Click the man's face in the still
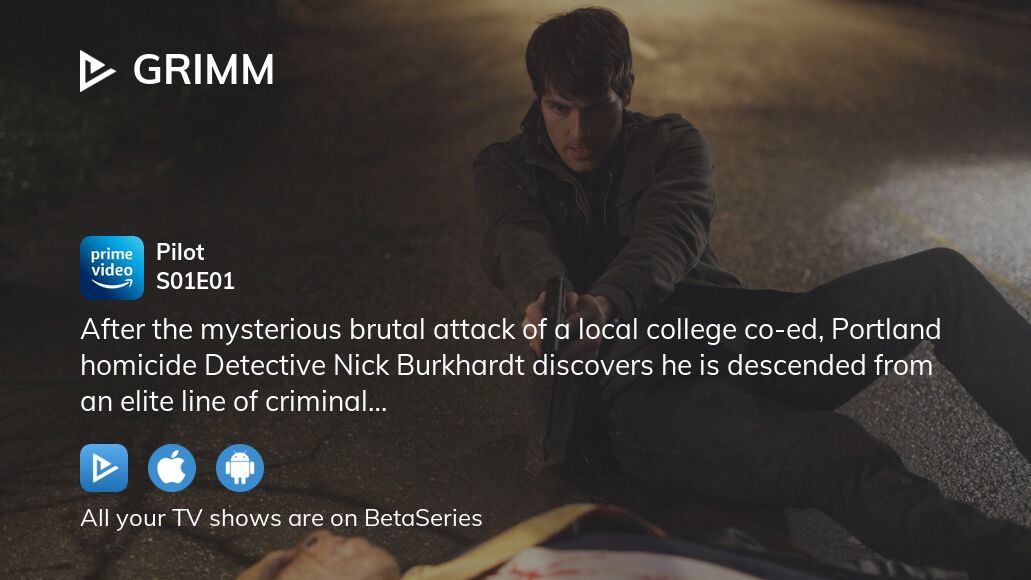Viewport: 1031px width, 580px height. [x=579, y=122]
